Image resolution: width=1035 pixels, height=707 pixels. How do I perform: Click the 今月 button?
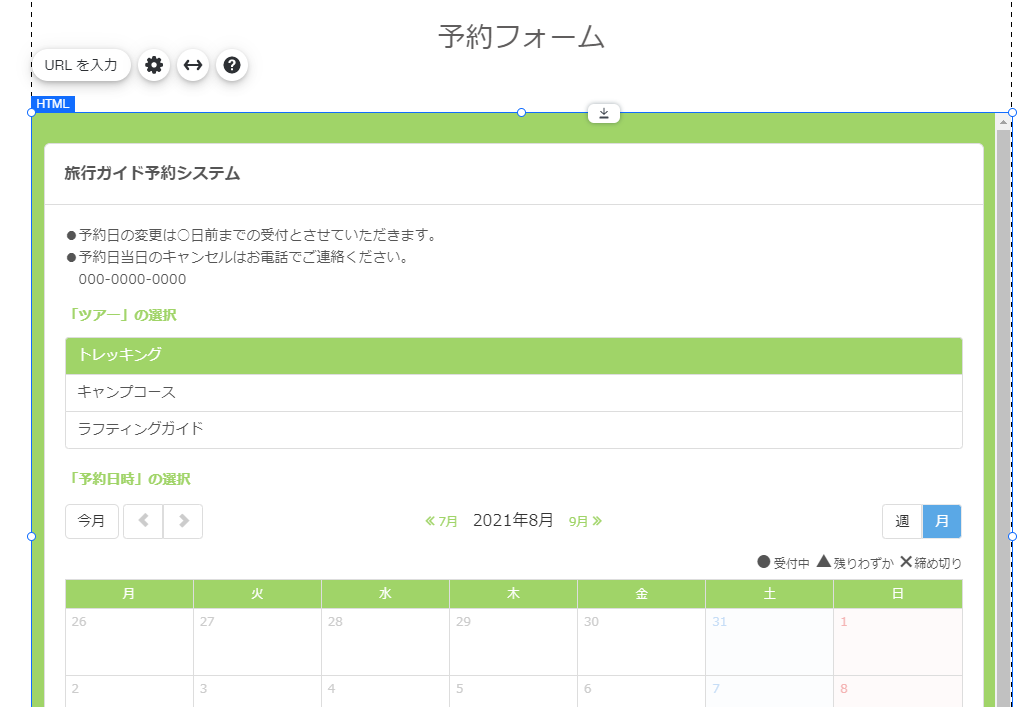[x=92, y=521]
